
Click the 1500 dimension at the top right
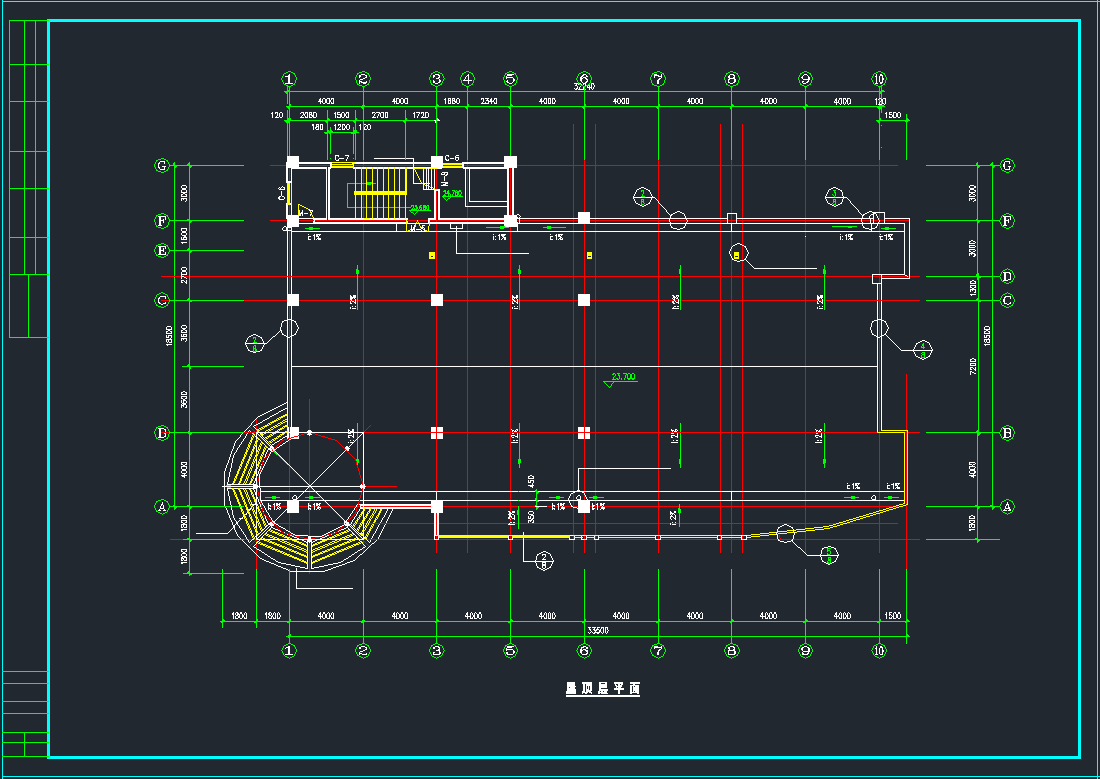(892, 116)
